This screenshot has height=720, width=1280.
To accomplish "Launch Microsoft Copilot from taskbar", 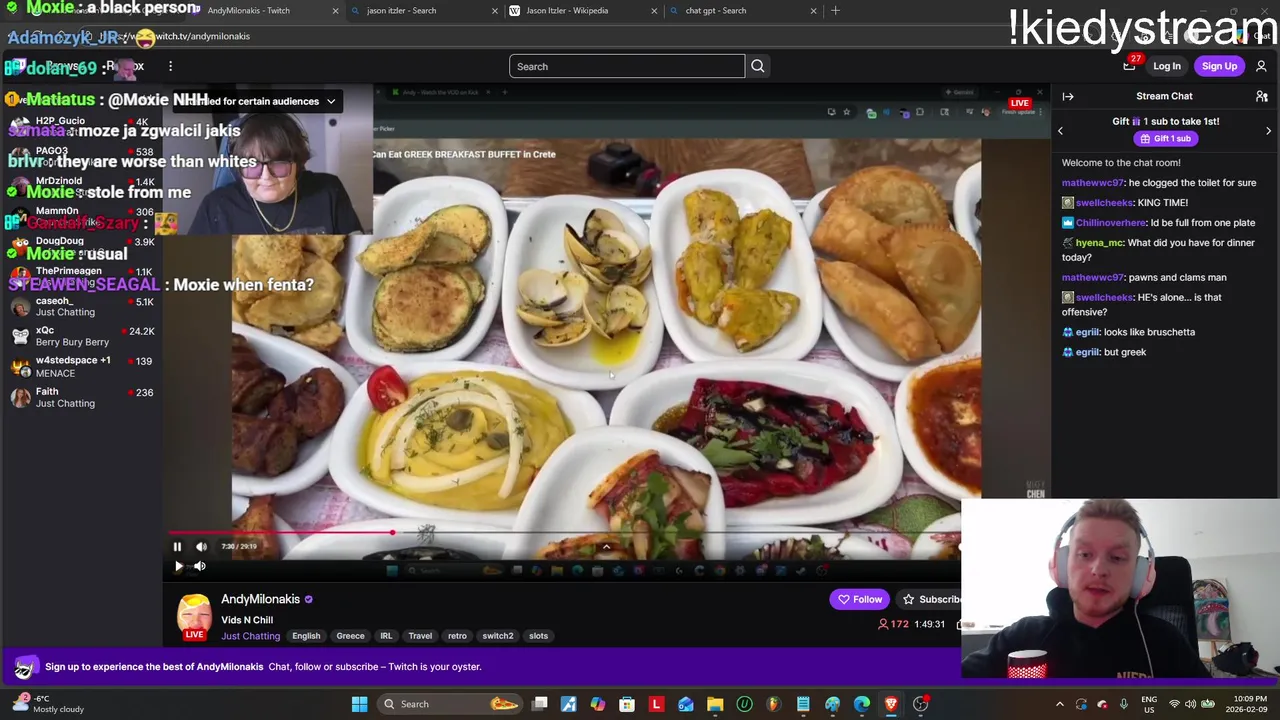I will [598, 704].
